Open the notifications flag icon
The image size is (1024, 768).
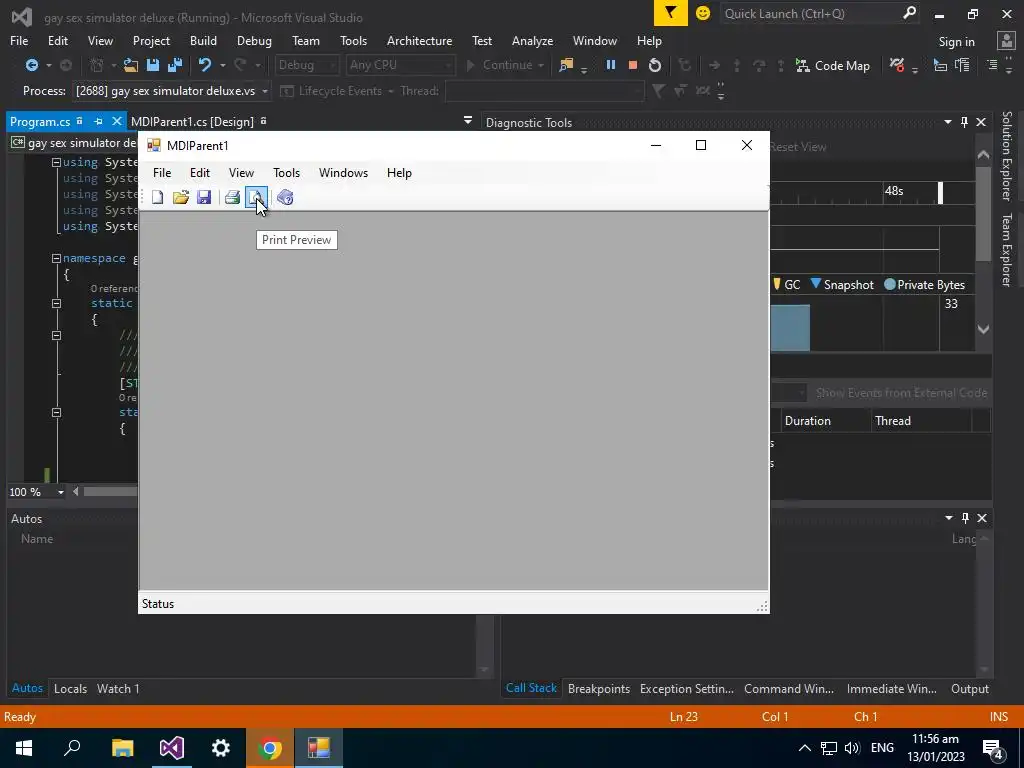pyautogui.click(x=671, y=13)
